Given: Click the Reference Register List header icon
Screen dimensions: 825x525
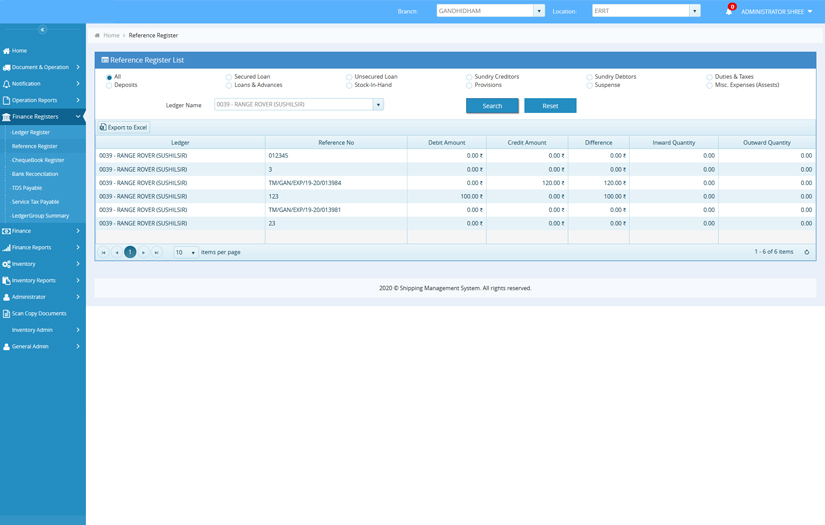Looking at the screenshot, I should coord(105,60).
